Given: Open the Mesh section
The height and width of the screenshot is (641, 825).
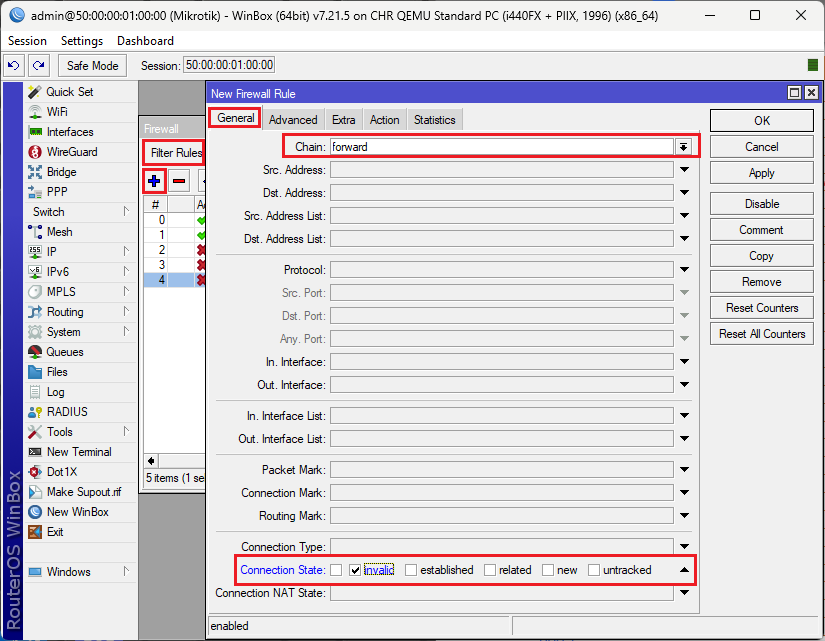Looking at the screenshot, I should [x=59, y=232].
